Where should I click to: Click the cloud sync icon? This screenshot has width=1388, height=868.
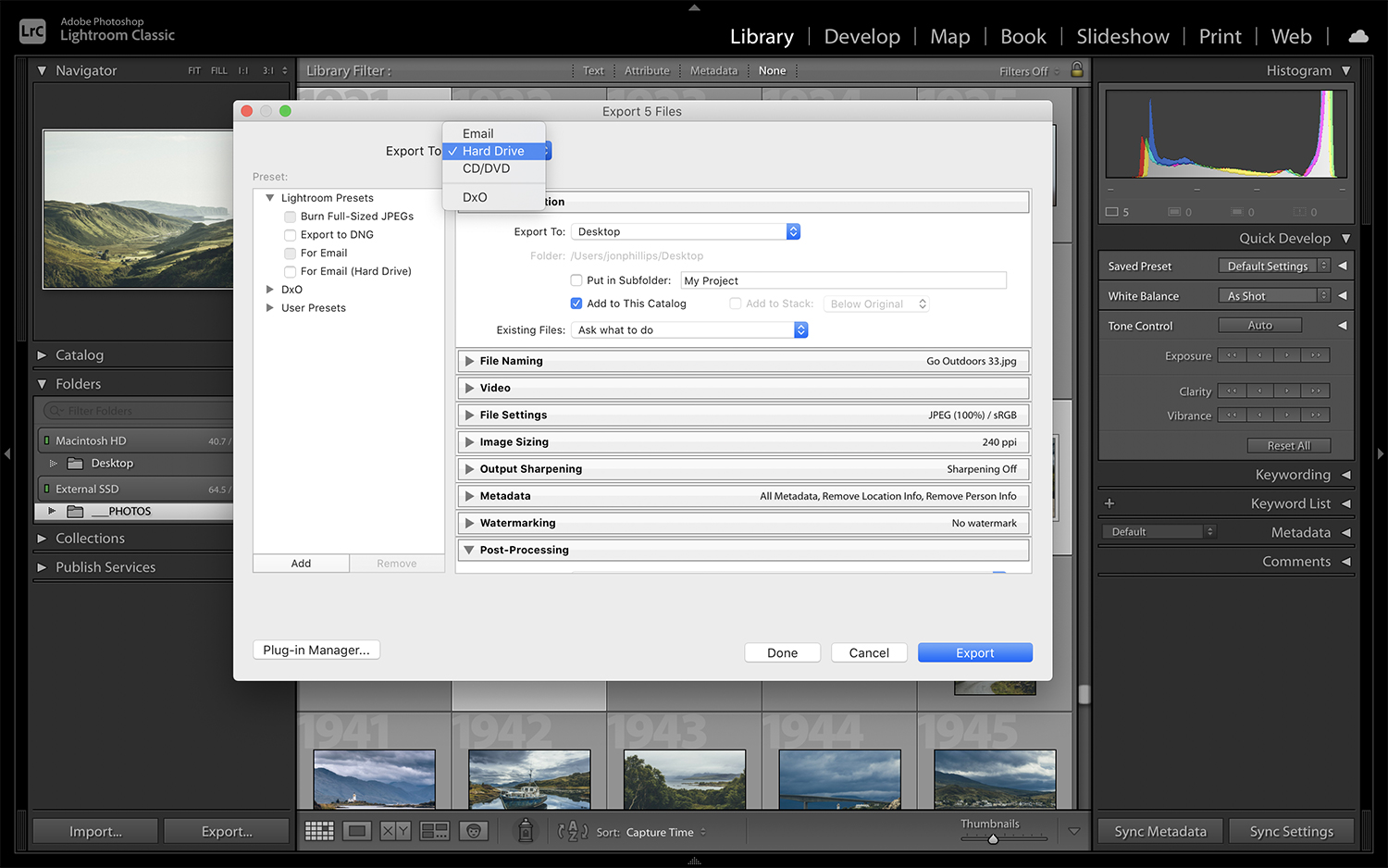coord(1358,36)
